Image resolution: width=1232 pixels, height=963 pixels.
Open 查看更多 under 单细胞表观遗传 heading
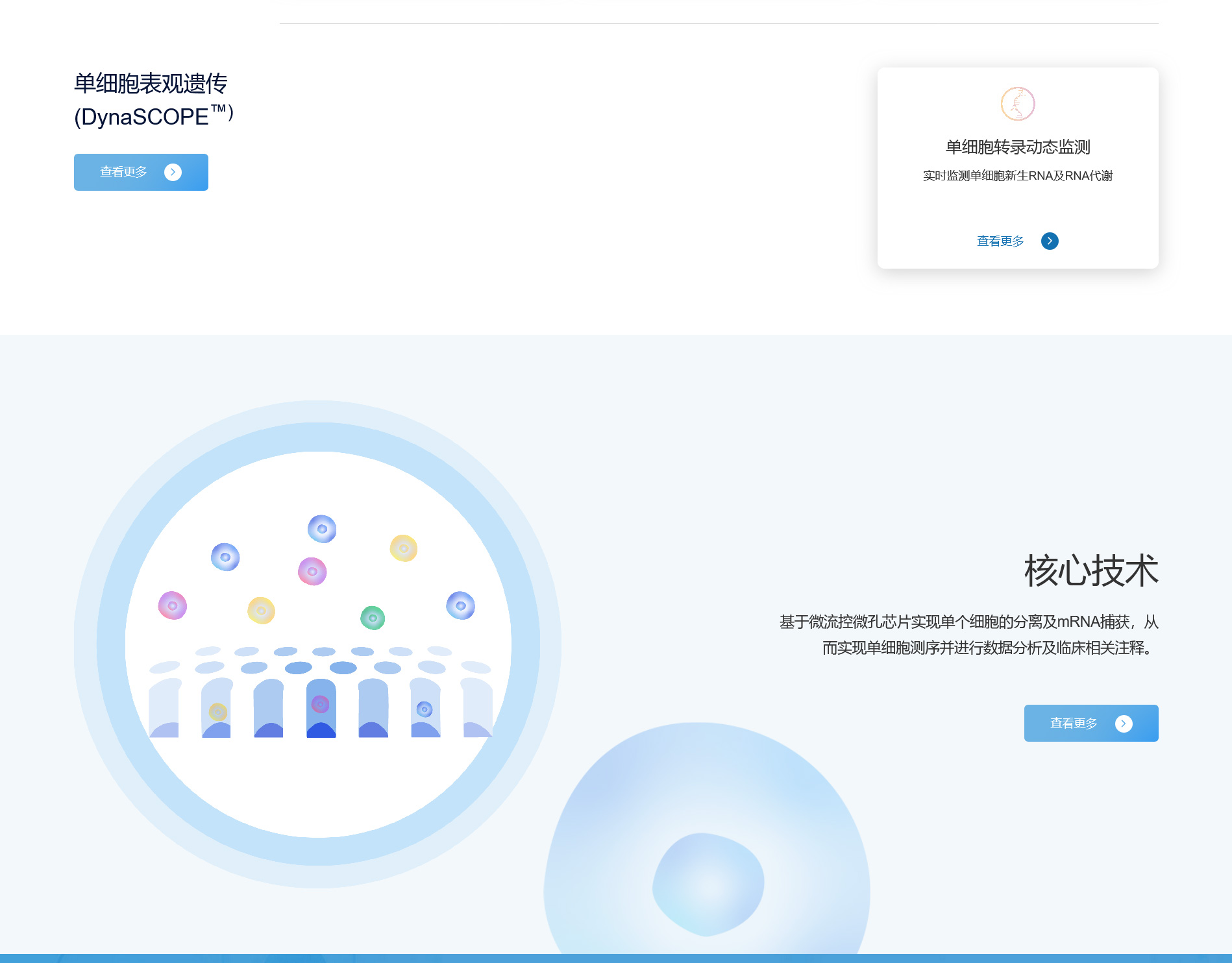[x=141, y=172]
